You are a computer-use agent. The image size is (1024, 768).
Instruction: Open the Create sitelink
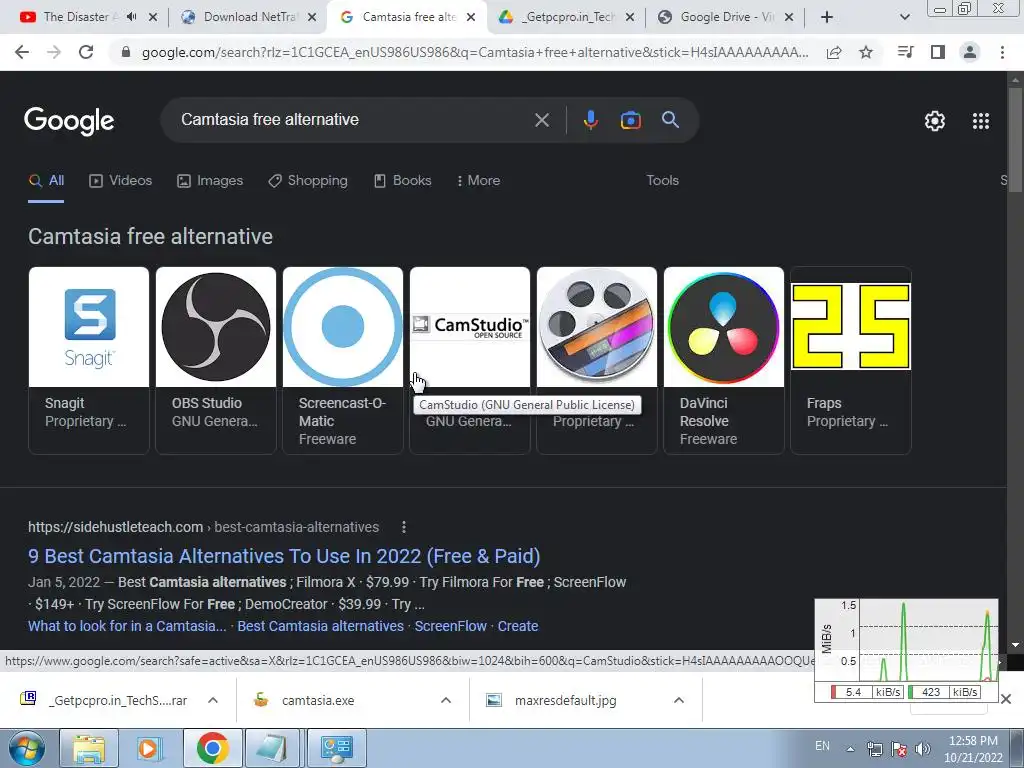[x=518, y=626]
